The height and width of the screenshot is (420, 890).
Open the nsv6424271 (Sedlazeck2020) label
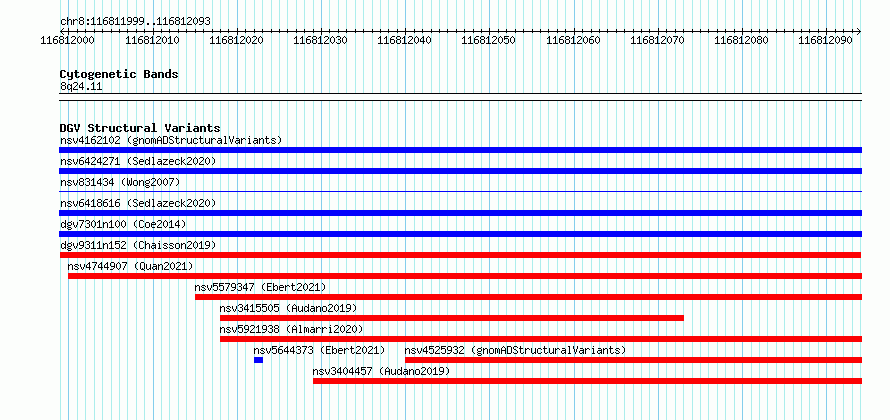[x=138, y=161]
